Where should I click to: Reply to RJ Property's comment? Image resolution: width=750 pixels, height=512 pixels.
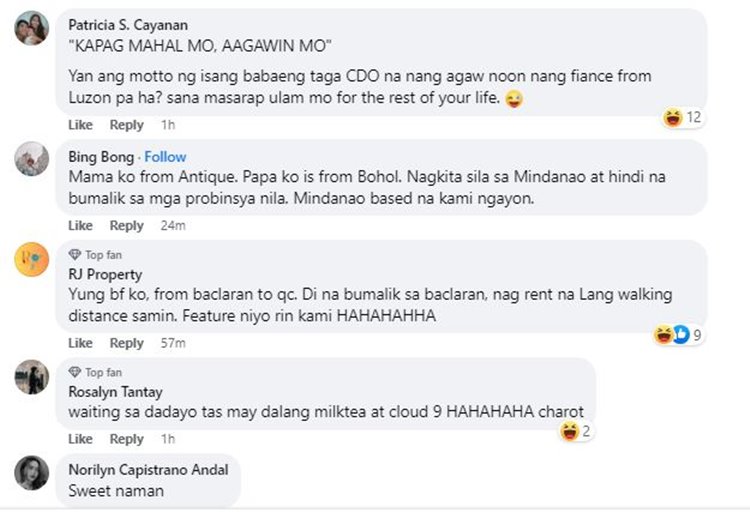(126, 343)
